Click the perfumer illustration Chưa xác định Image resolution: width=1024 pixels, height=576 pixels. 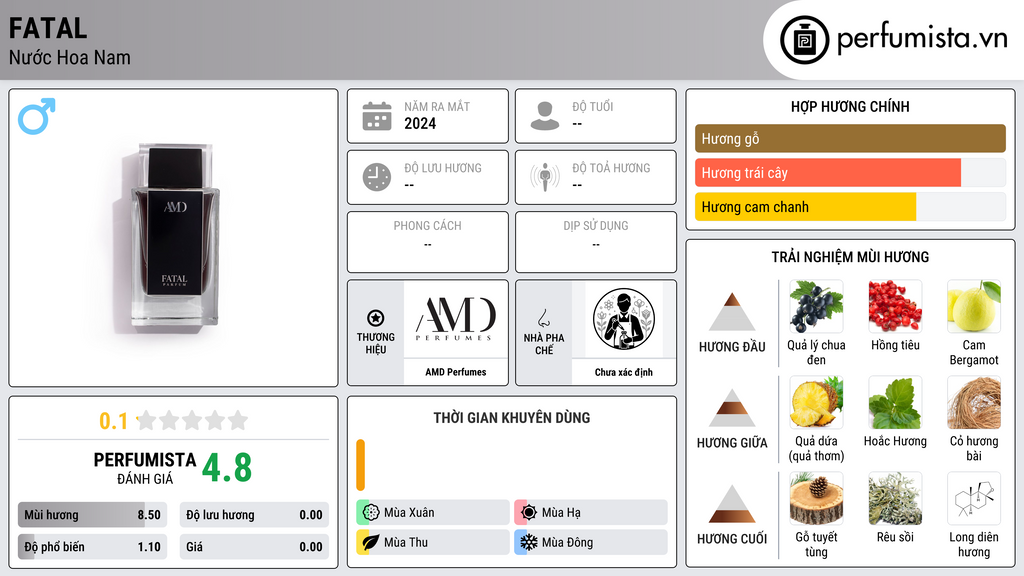tap(624, 319)
